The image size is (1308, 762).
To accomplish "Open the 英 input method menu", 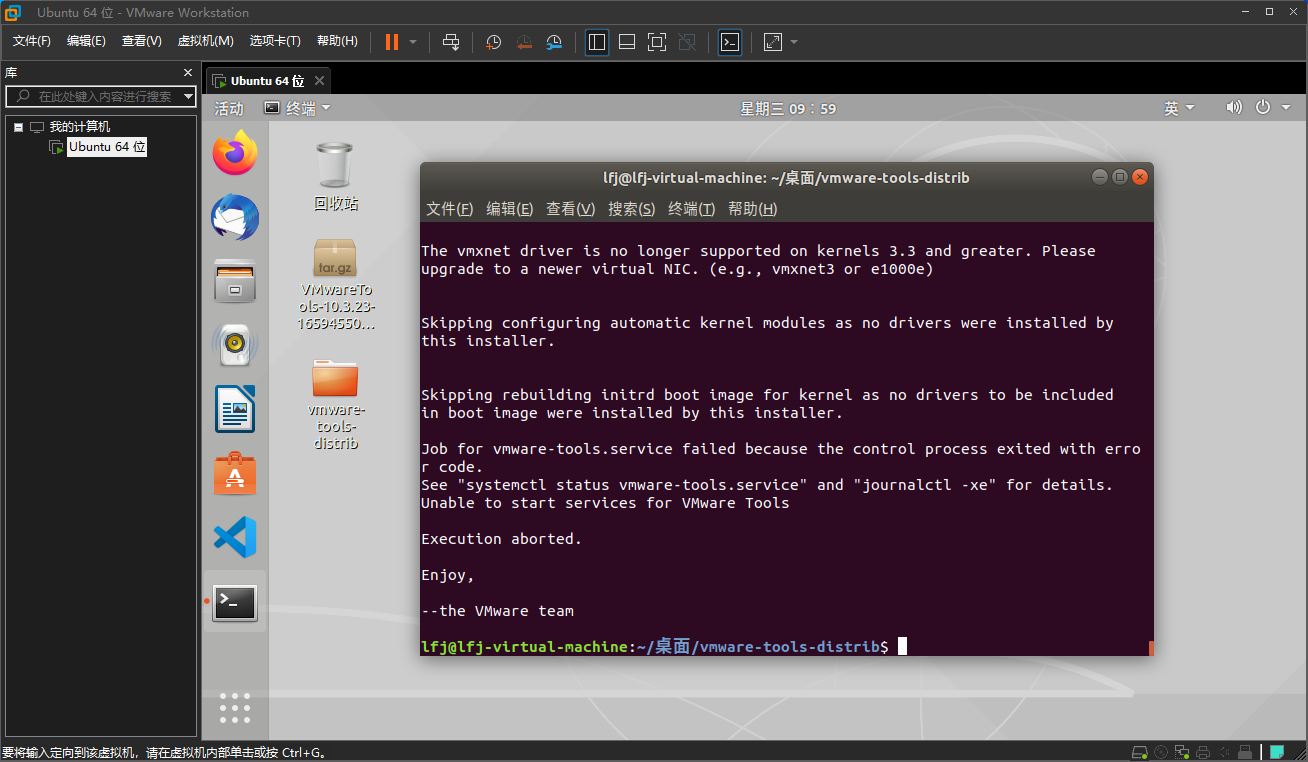I will [x=1178, y=108].
